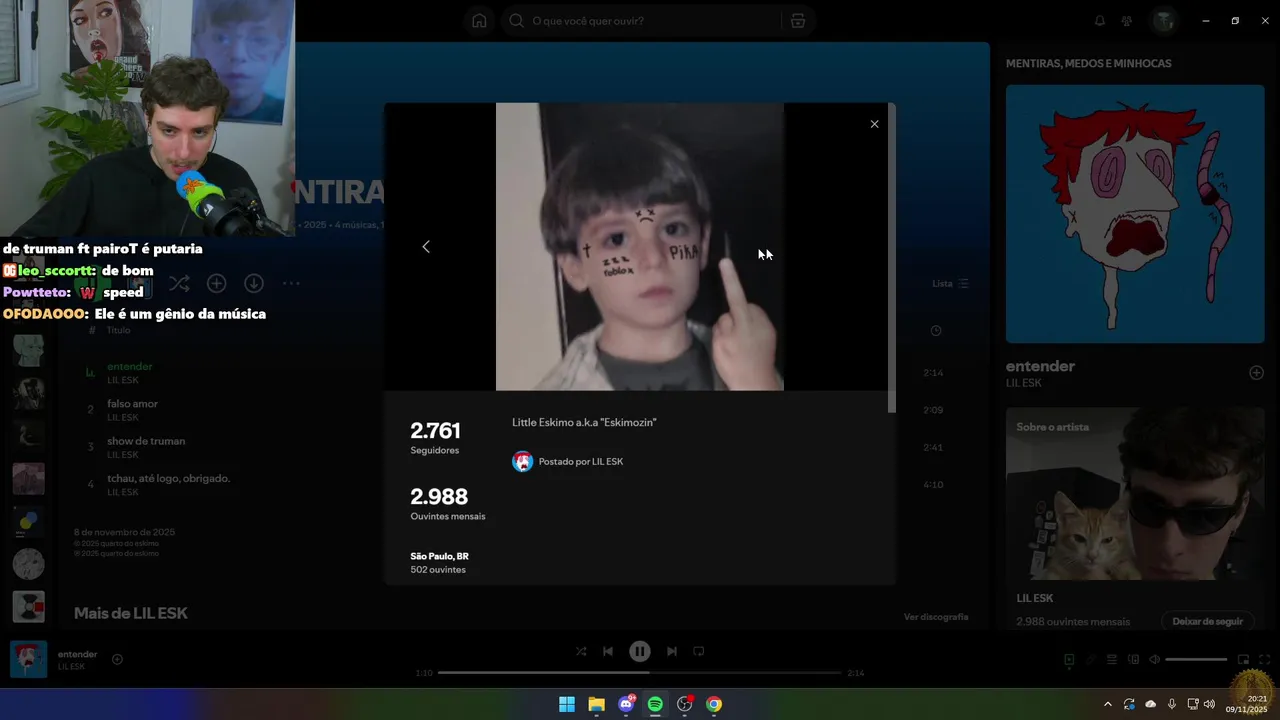Toggle shuffle in player bar

581,651
